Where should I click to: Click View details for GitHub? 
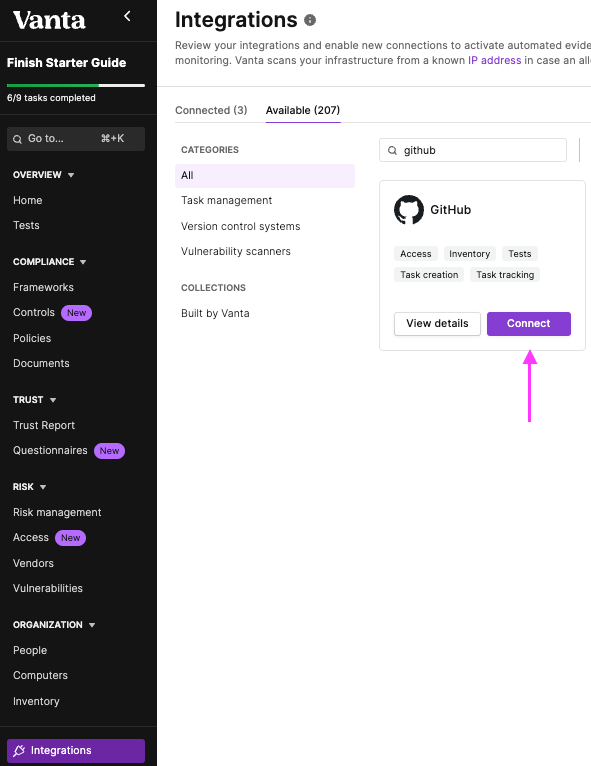pyautogui.click(x=437, y=323)
